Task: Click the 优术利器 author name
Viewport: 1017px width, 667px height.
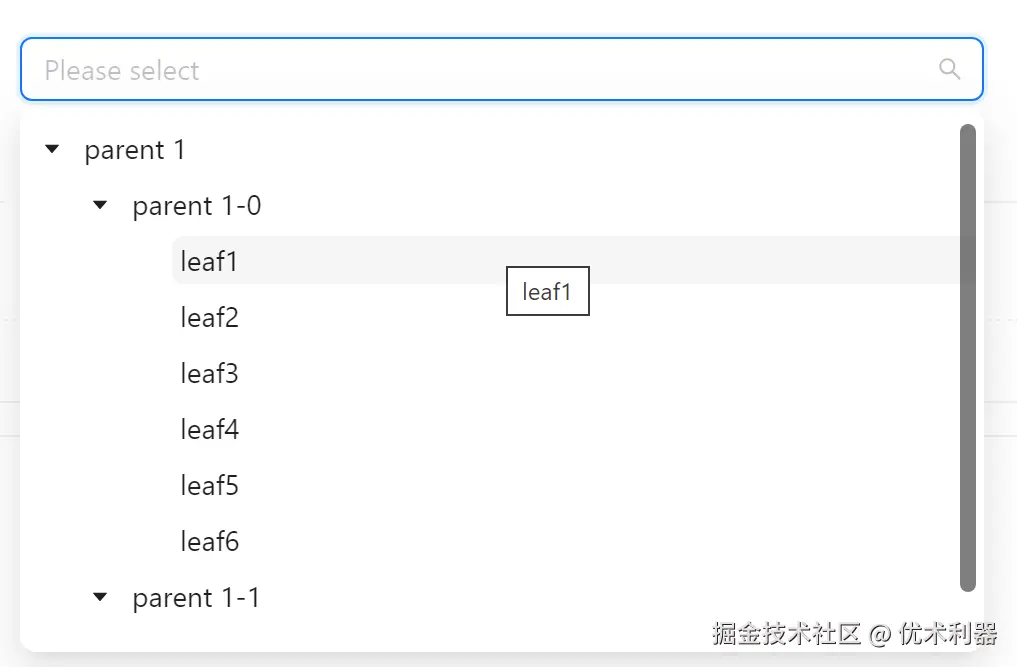Action: click(x=947, y=633)
